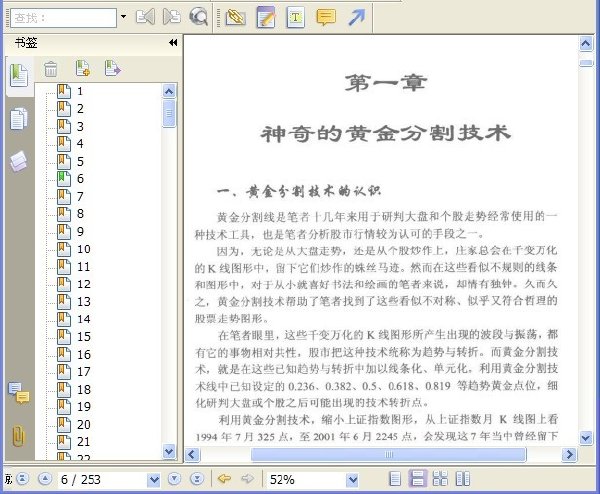Image resolution: width=600 pixels, height=494 pixels.
Task: Open the page number dropdown showing 6 / 253
Action: (154, 480)
